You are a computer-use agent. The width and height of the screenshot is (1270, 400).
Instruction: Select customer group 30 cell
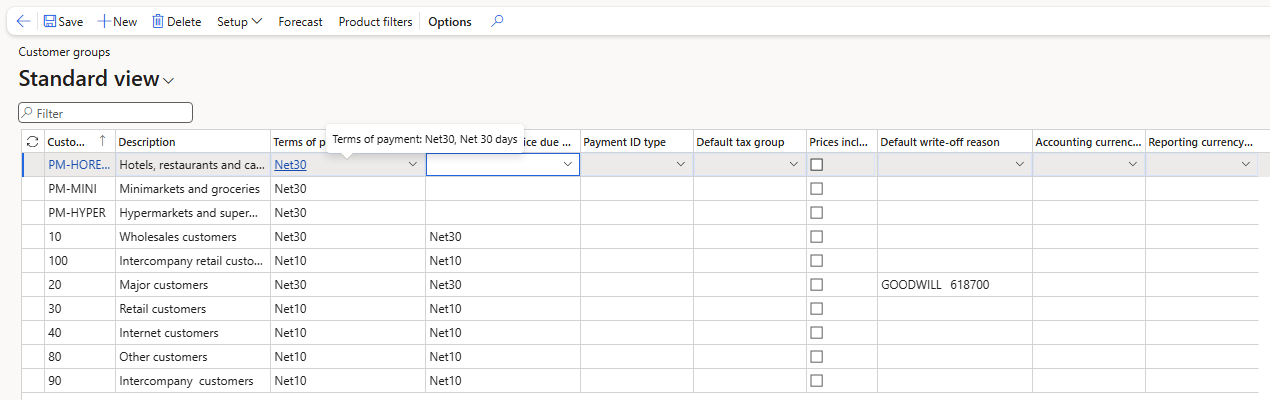pyautogui.click(x=80, y=309)
